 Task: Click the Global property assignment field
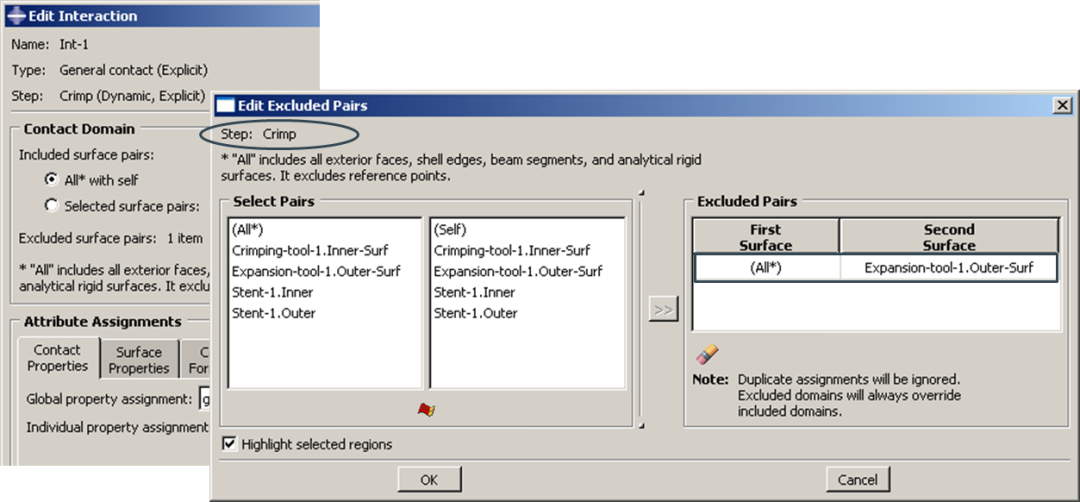[203, 398]
